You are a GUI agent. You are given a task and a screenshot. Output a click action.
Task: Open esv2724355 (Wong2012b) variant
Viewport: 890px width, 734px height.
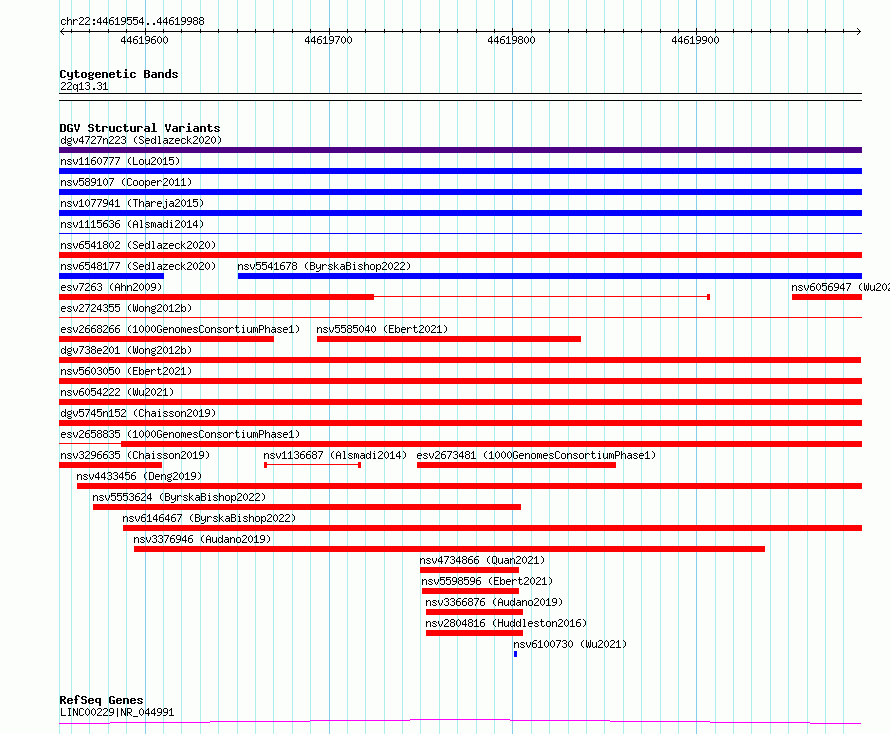click(x=126, y=308)
